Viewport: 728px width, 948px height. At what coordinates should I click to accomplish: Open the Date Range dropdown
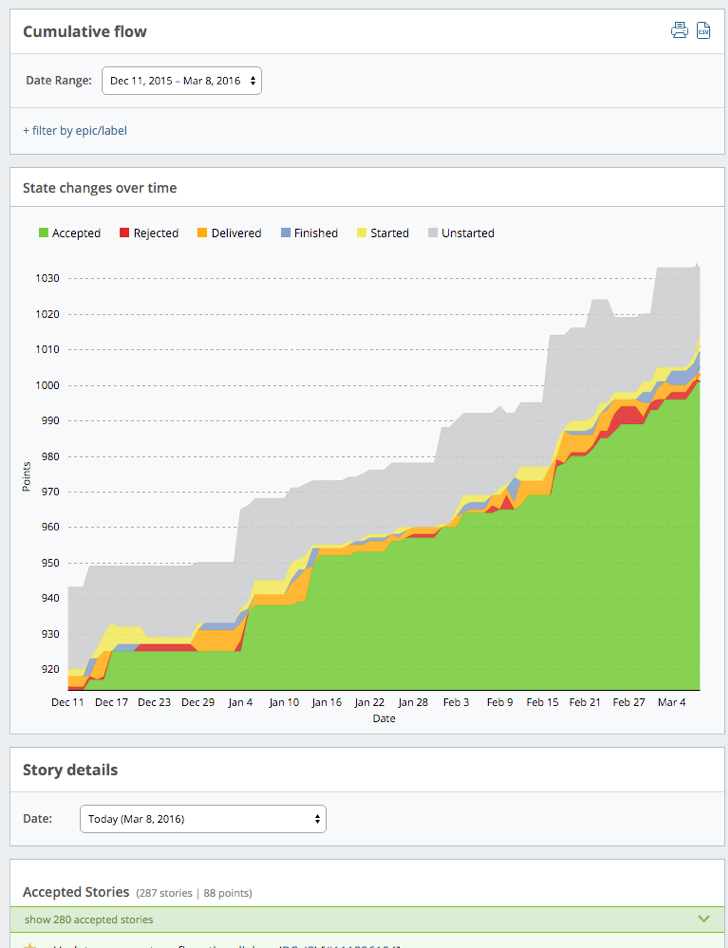[x=182, y=81]
